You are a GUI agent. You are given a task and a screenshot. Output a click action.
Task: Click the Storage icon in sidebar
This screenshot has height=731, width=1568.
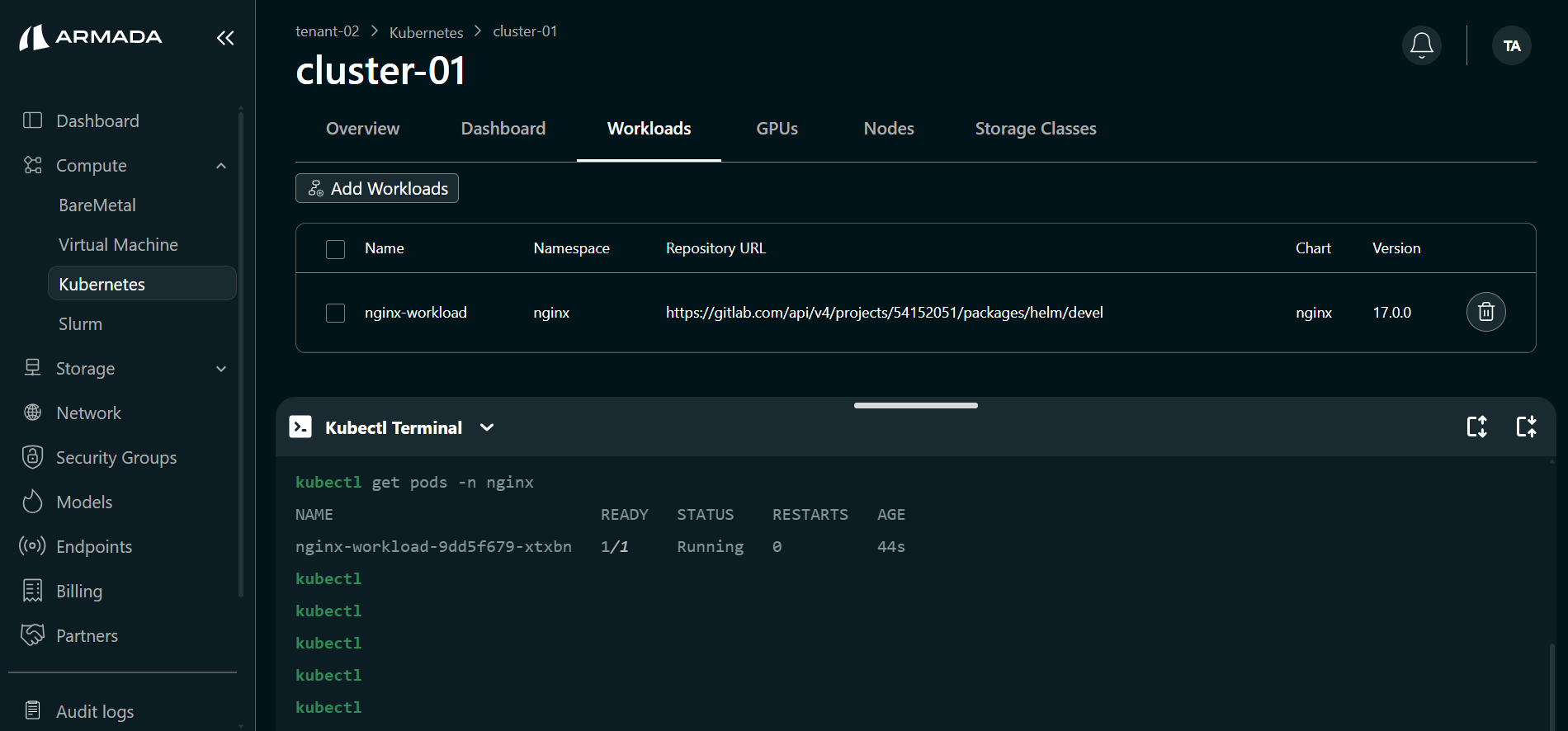(32, 368)
